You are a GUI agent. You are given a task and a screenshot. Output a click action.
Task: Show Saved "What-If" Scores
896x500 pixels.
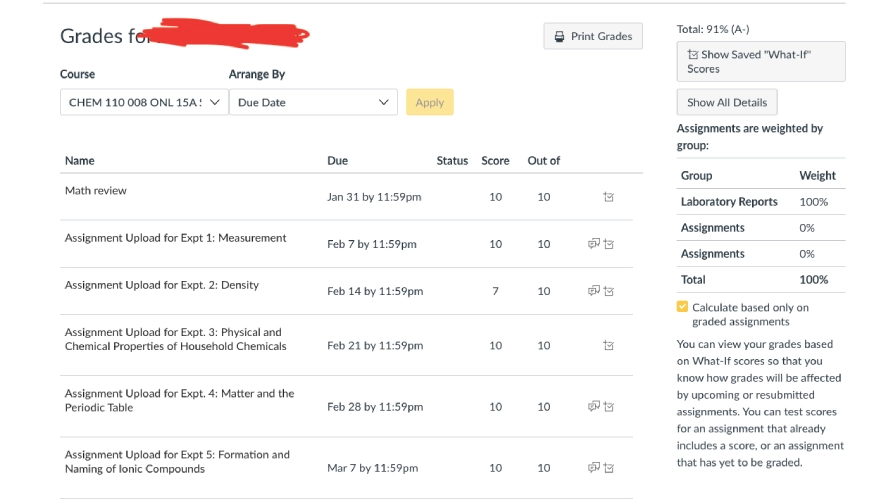click(760, 62)
